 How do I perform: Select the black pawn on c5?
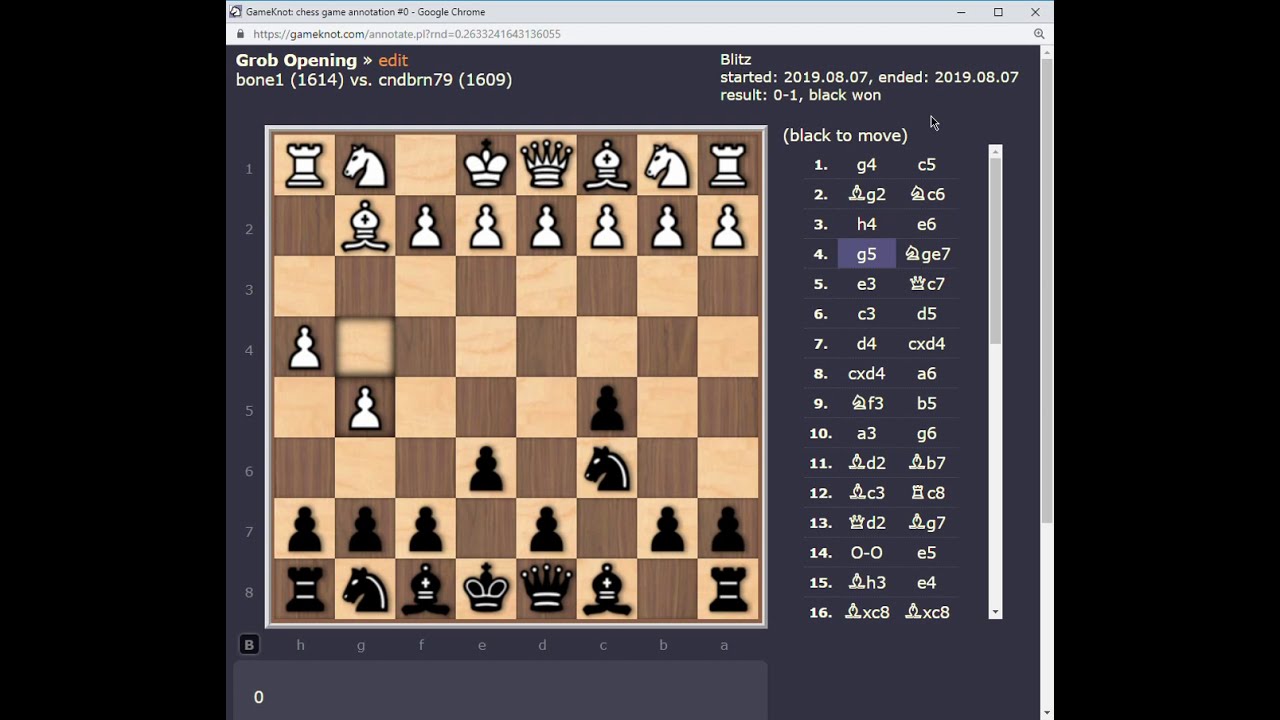607,408
